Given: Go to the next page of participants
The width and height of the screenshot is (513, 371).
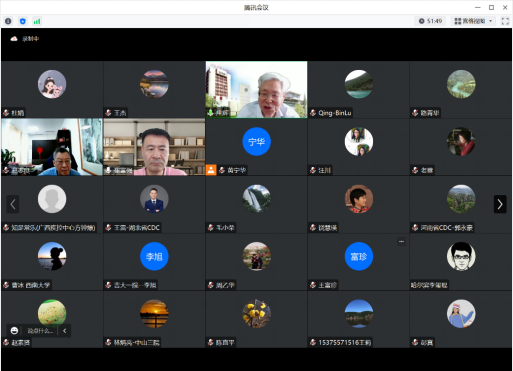Looking at the screenshot, I should click(x=500, y=204).
